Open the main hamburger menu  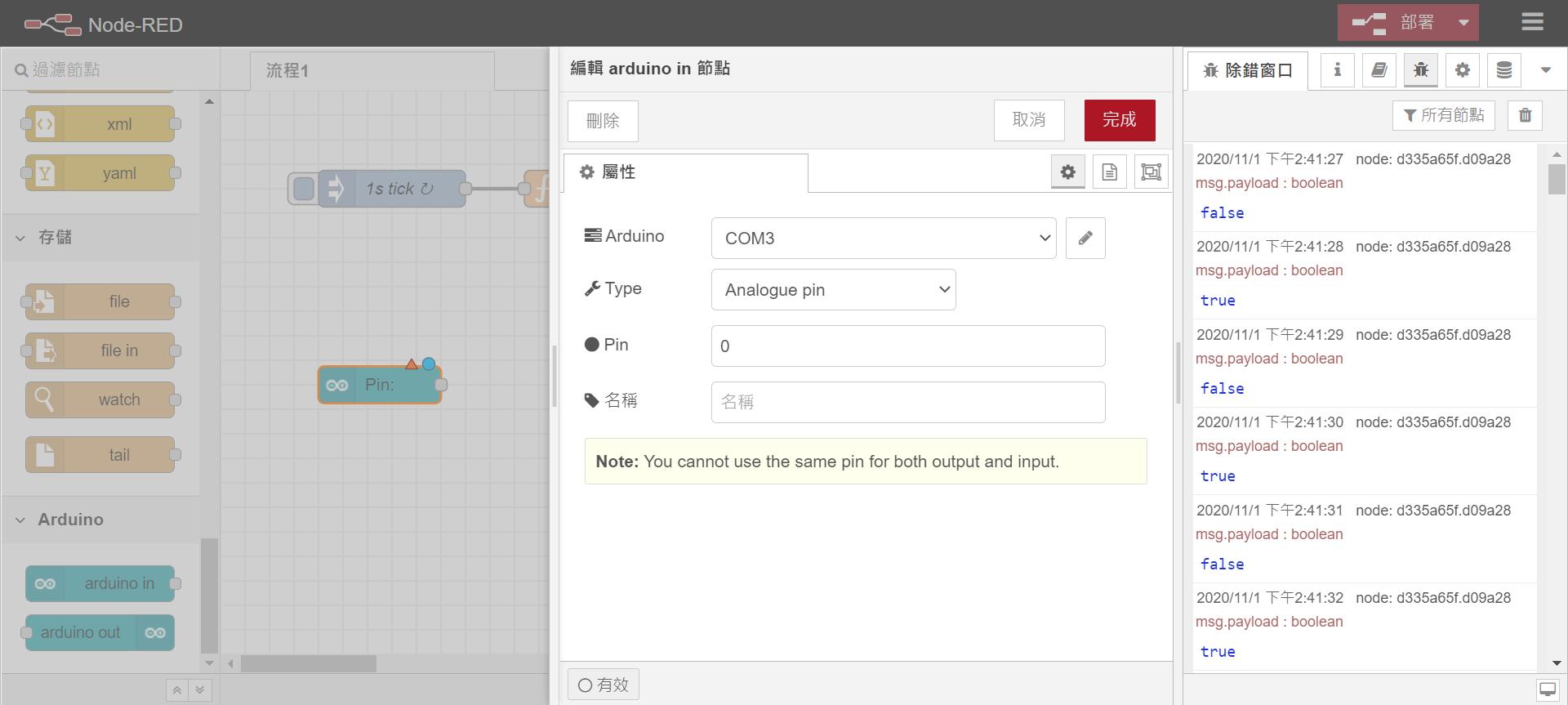[x=1532, y=22]
